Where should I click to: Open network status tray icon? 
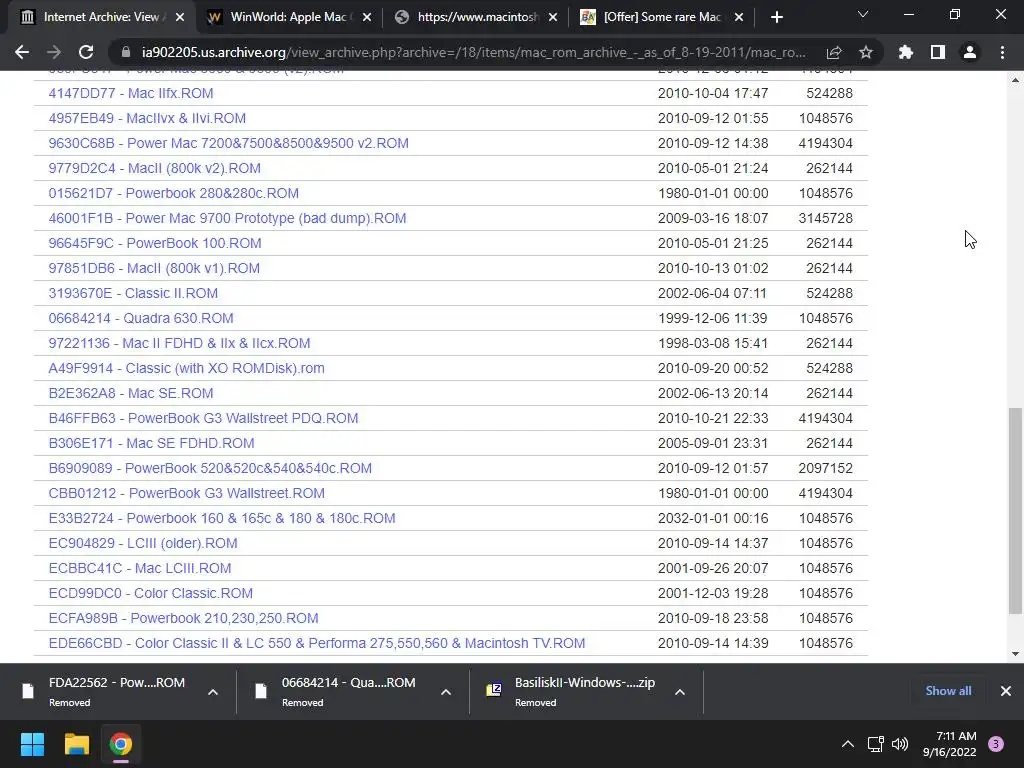(x=875, y=744)
